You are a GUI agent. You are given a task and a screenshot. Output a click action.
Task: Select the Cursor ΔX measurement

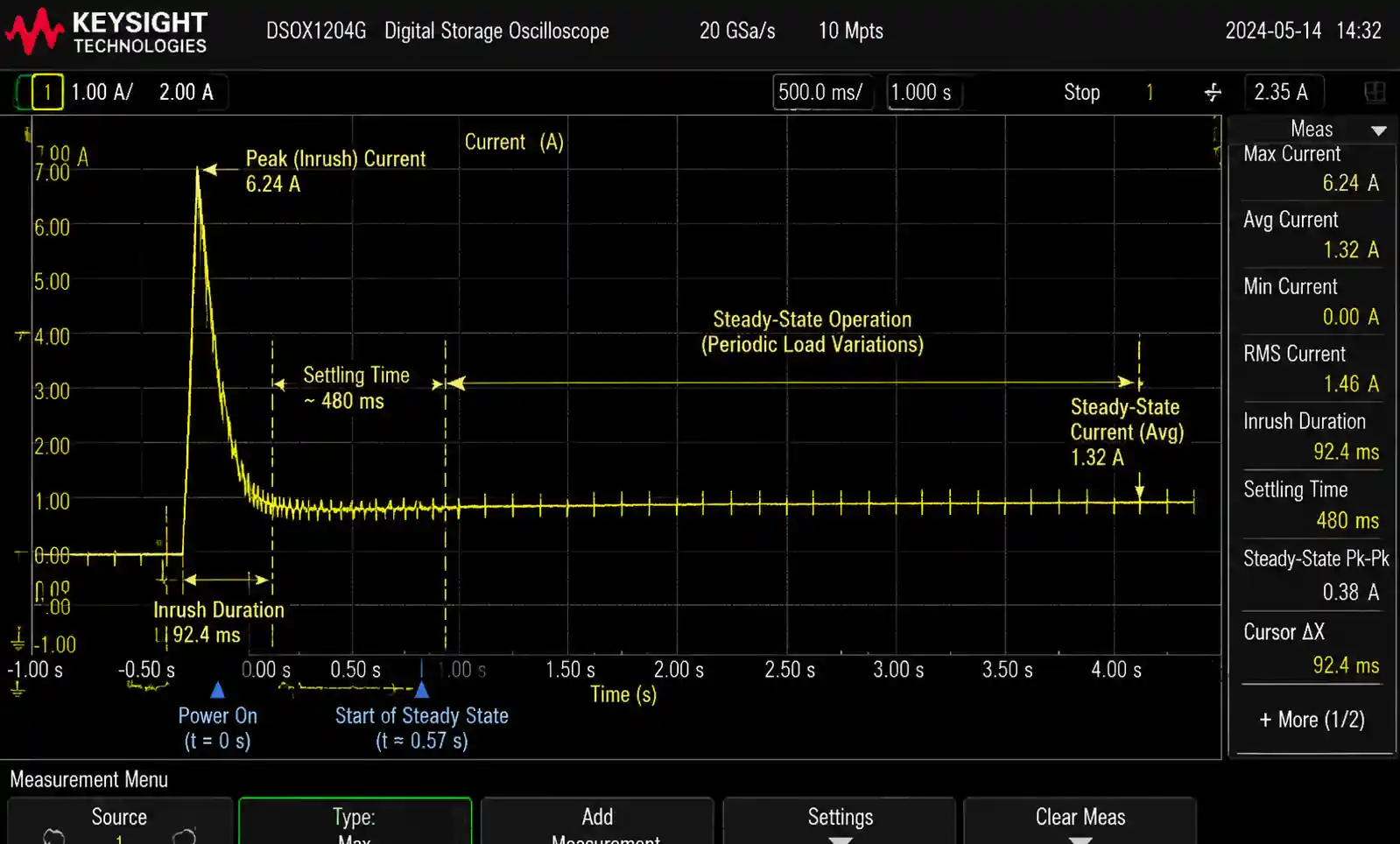(1312, 649)
